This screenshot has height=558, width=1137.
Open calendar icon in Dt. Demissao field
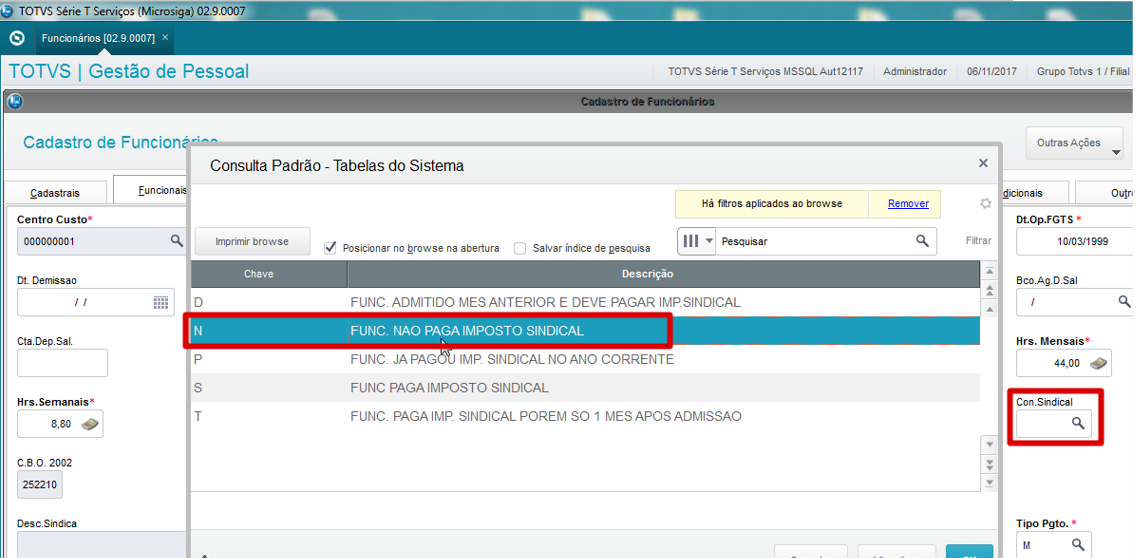coord(161,302)
